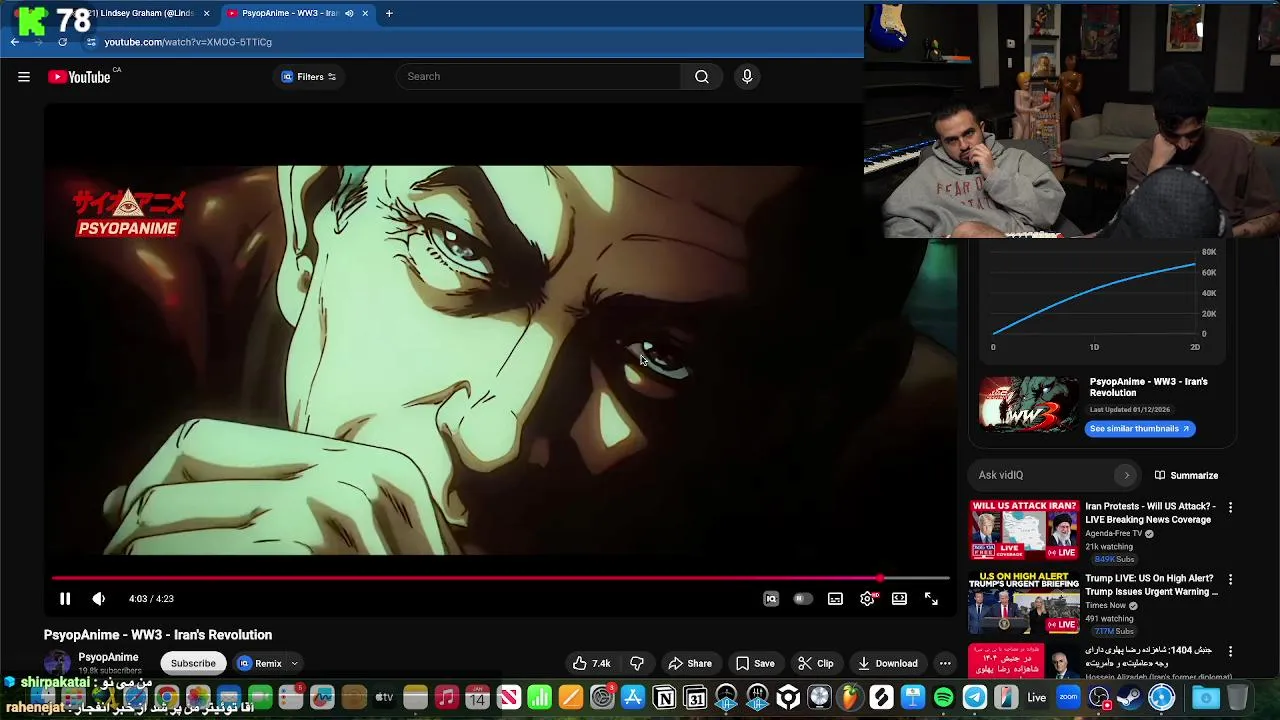Image resolution: width=1280 pixels, height=720 pixels.
Task: Click See similar thumbnails button
Action: 1140,429
